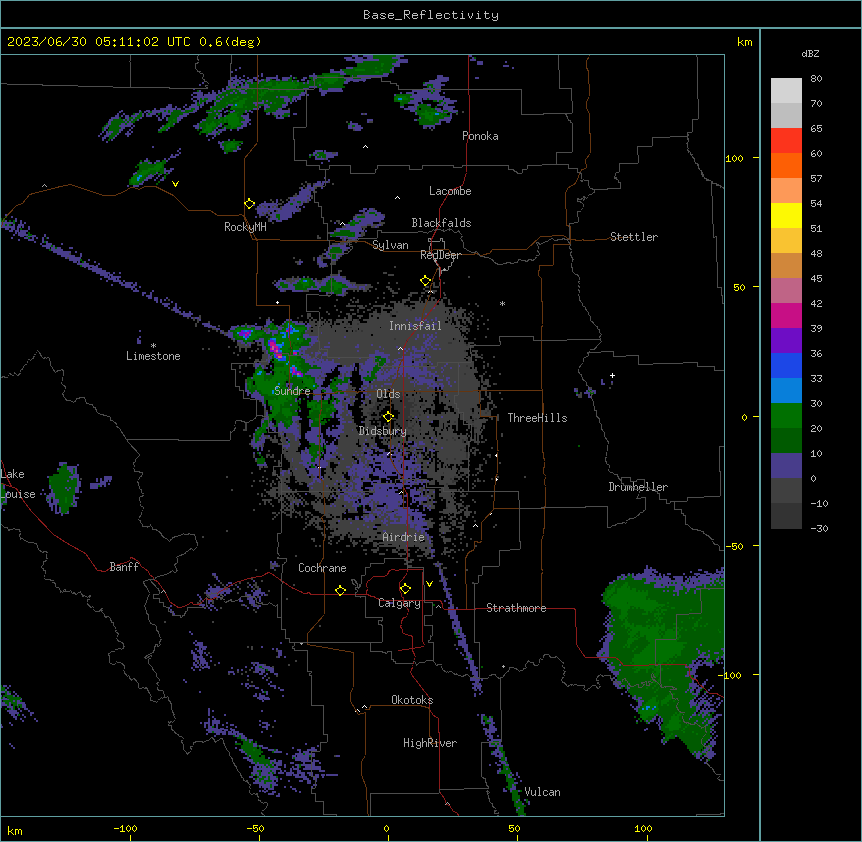Click the -100 tick on the horizontal axis
The height and width of the screenshot is (842, 862).
[x=126, y=829]
